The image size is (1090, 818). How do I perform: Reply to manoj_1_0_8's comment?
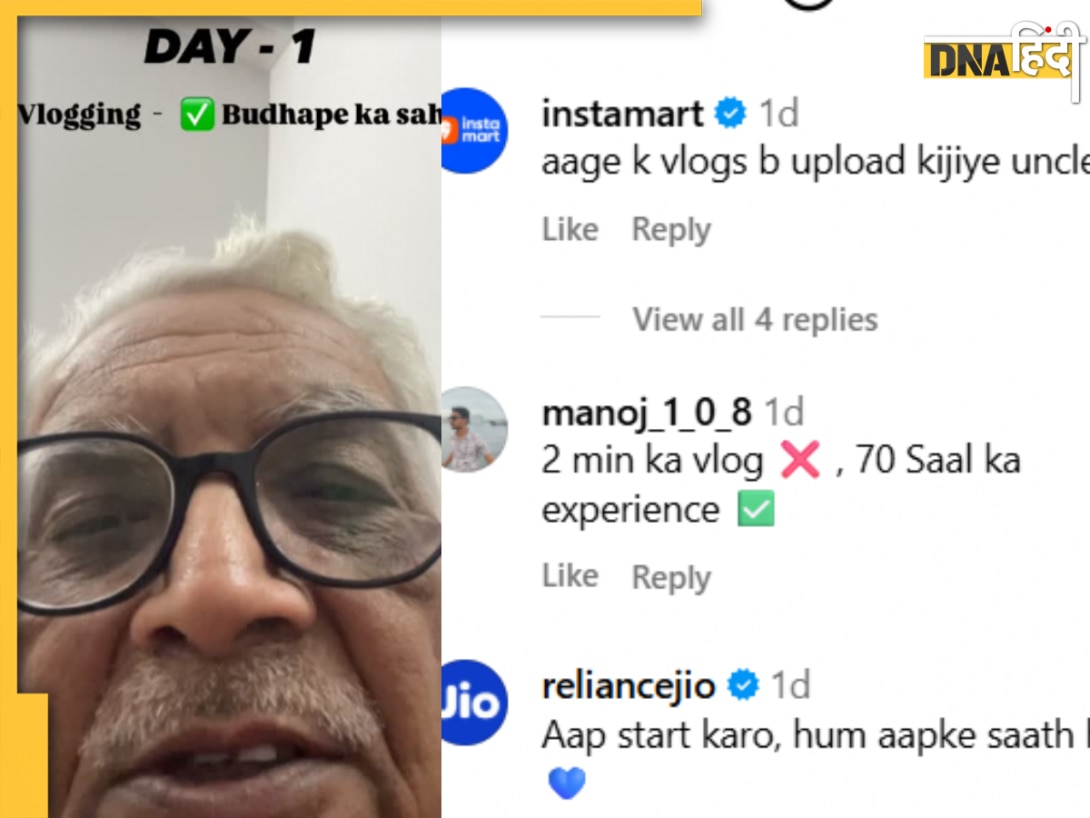(672, 578)
